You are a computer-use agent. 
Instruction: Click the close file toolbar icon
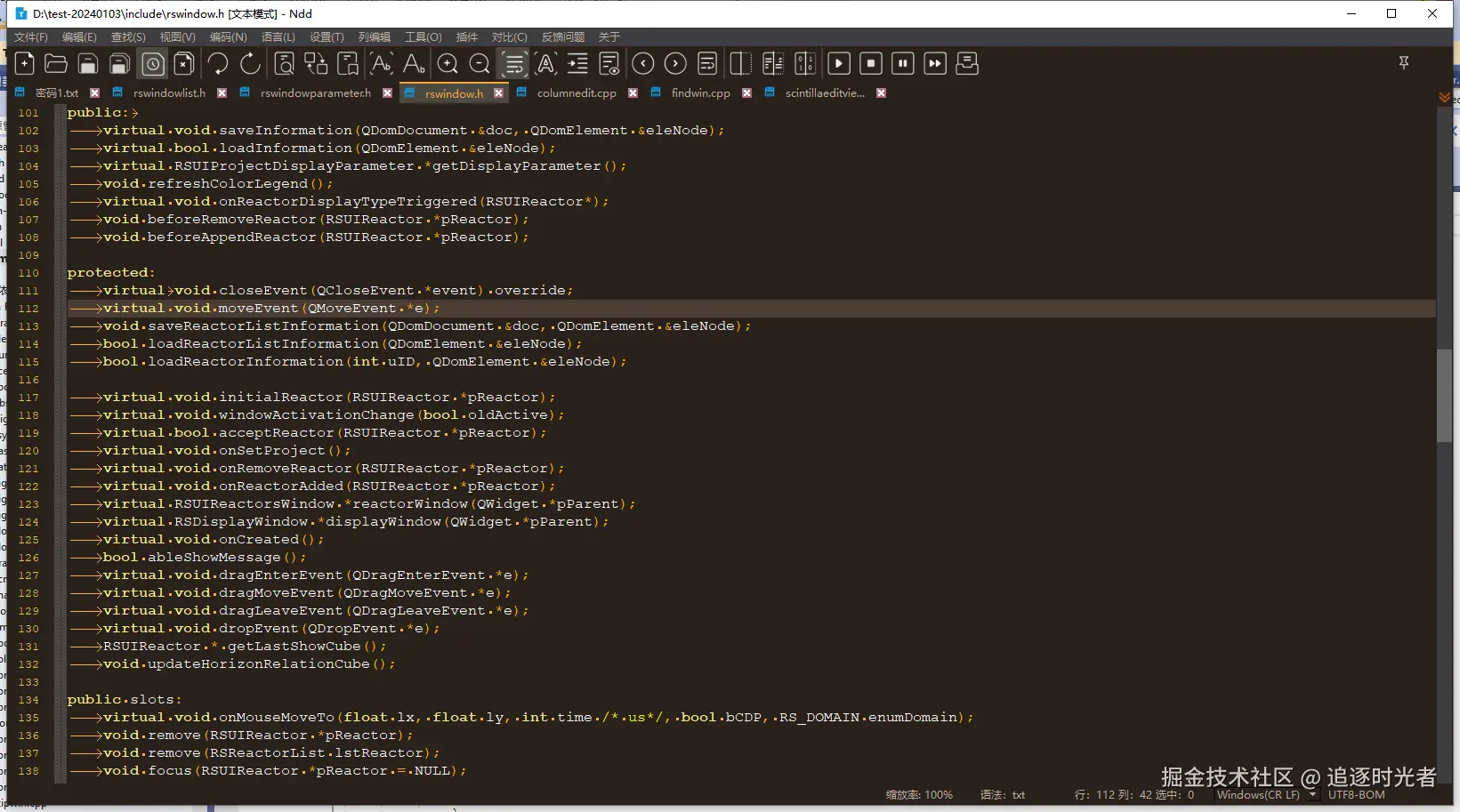pos(184,64)
